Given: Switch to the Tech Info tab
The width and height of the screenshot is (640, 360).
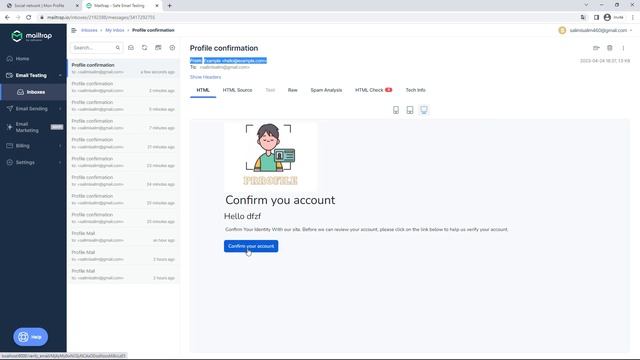Looking at the screenshot, I should (416, 90).
